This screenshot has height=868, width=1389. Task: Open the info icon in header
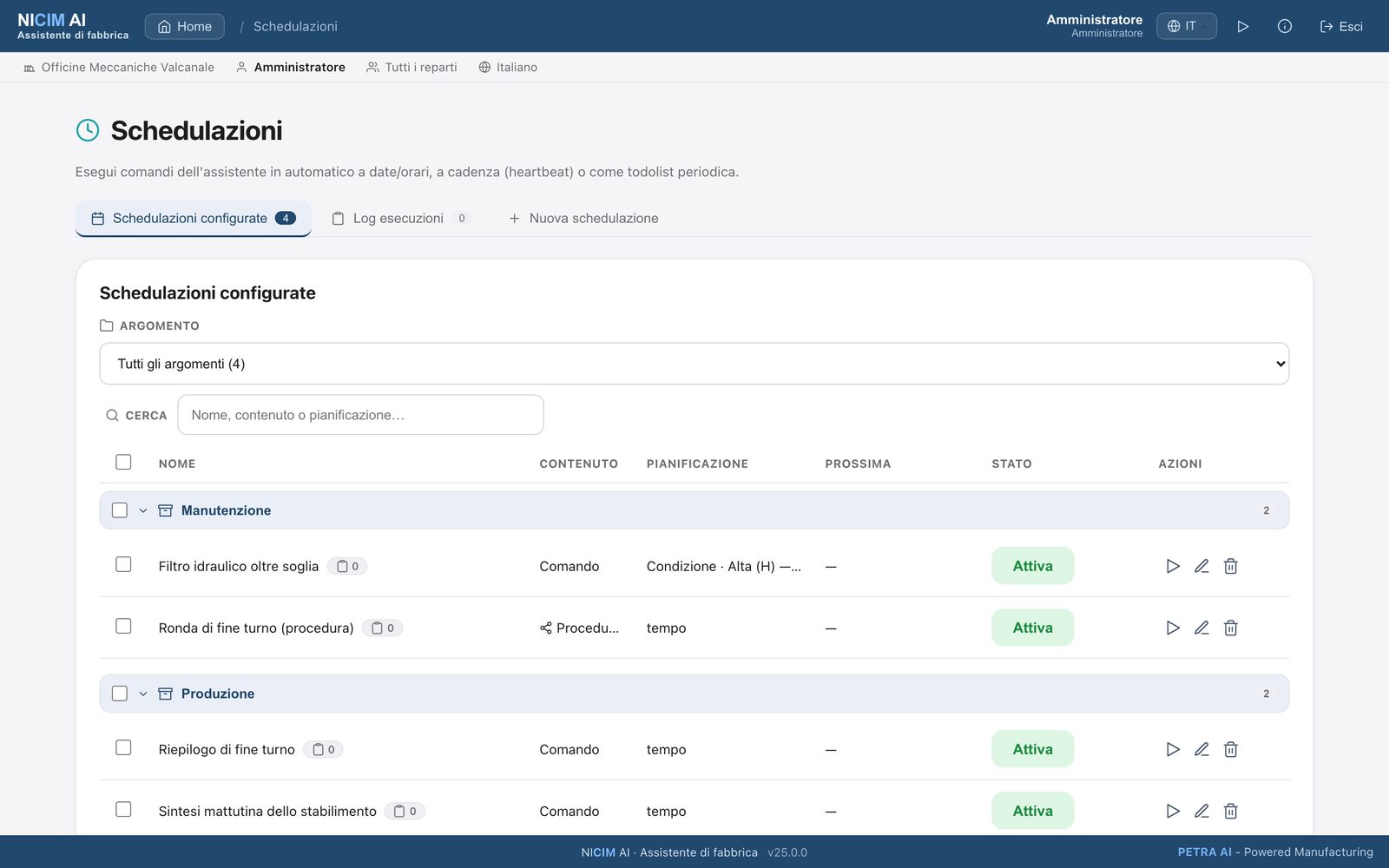coord(1285,26)
